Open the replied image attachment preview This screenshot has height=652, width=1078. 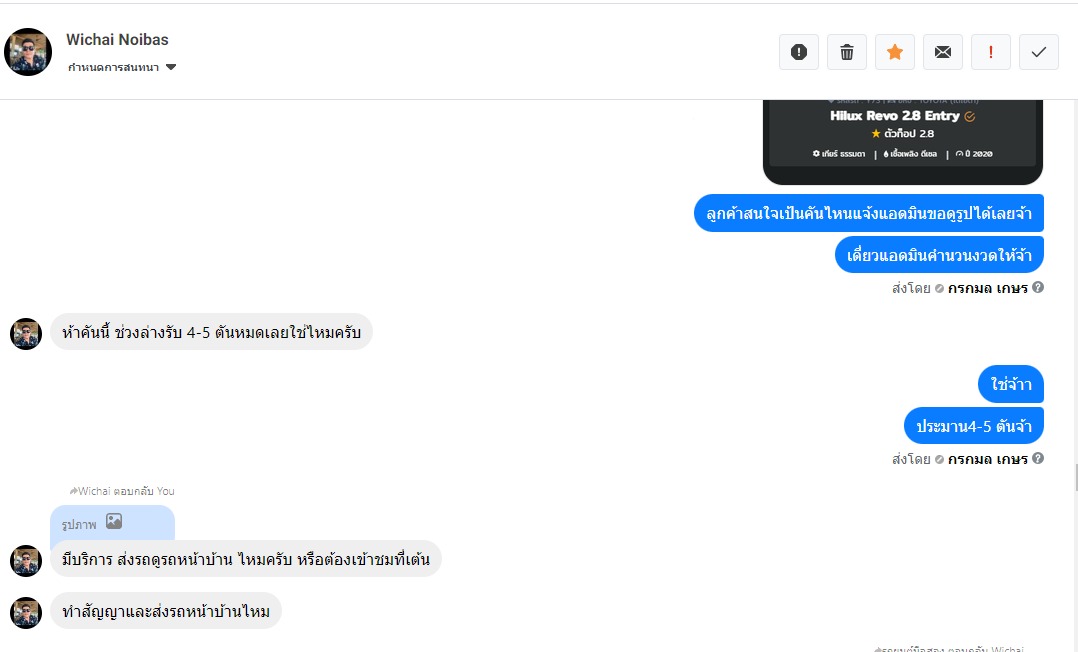pyautogui.click(x=112, y=522)
